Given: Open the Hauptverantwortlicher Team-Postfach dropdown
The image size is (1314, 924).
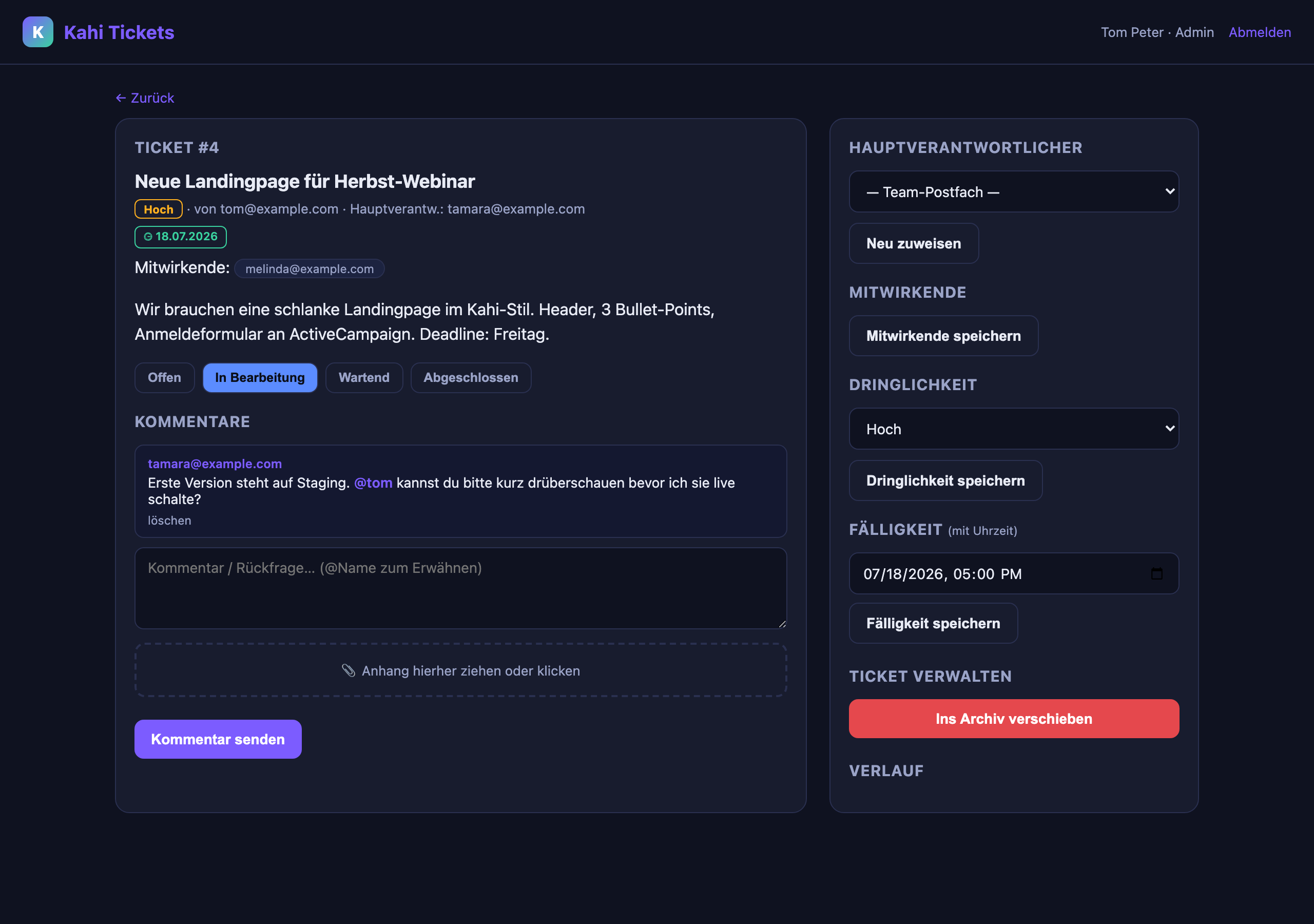Looking at the screenshot, I should [x=1014, y=192].
